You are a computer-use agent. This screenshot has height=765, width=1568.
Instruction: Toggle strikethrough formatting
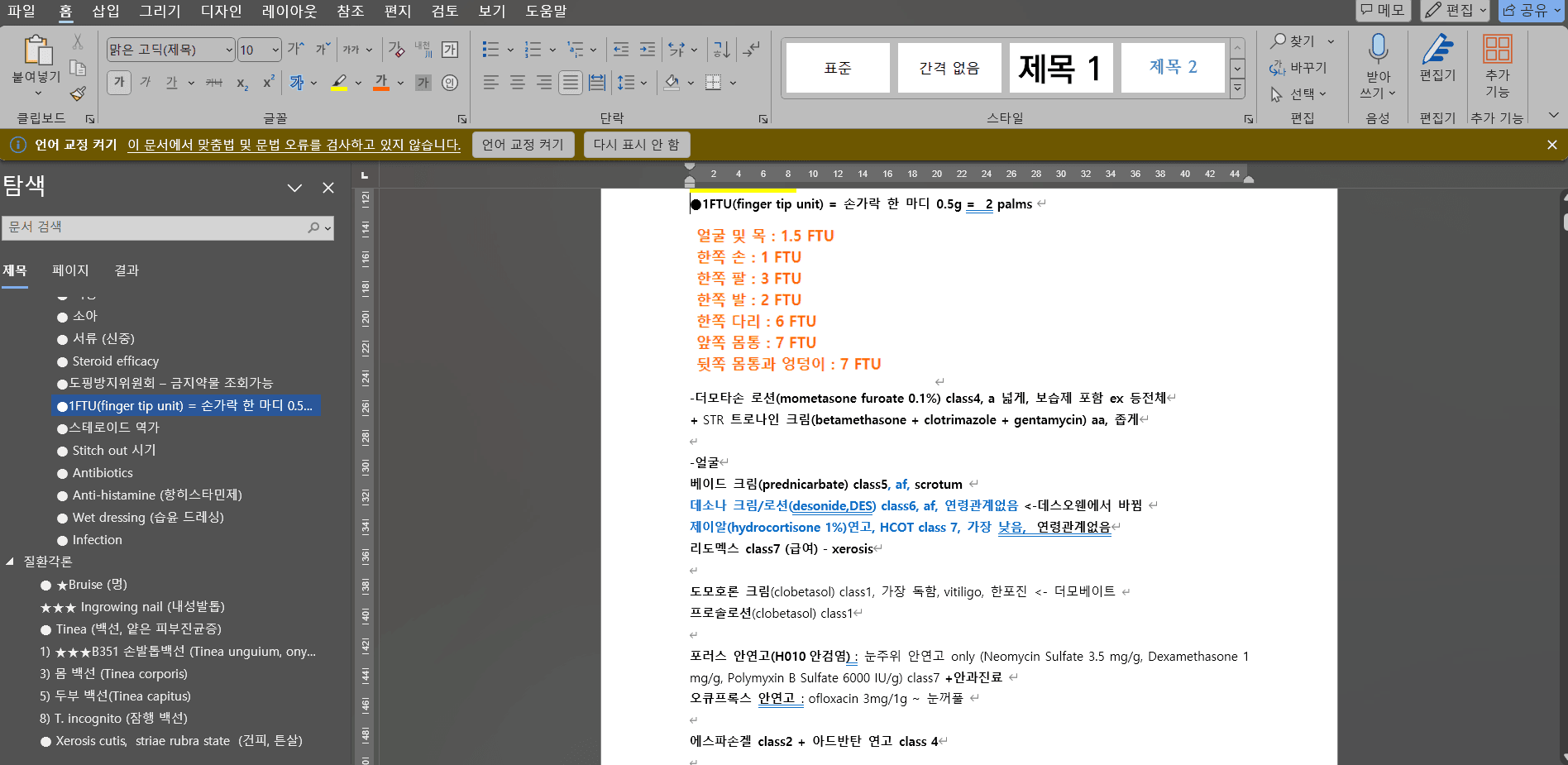coord(213,82)
